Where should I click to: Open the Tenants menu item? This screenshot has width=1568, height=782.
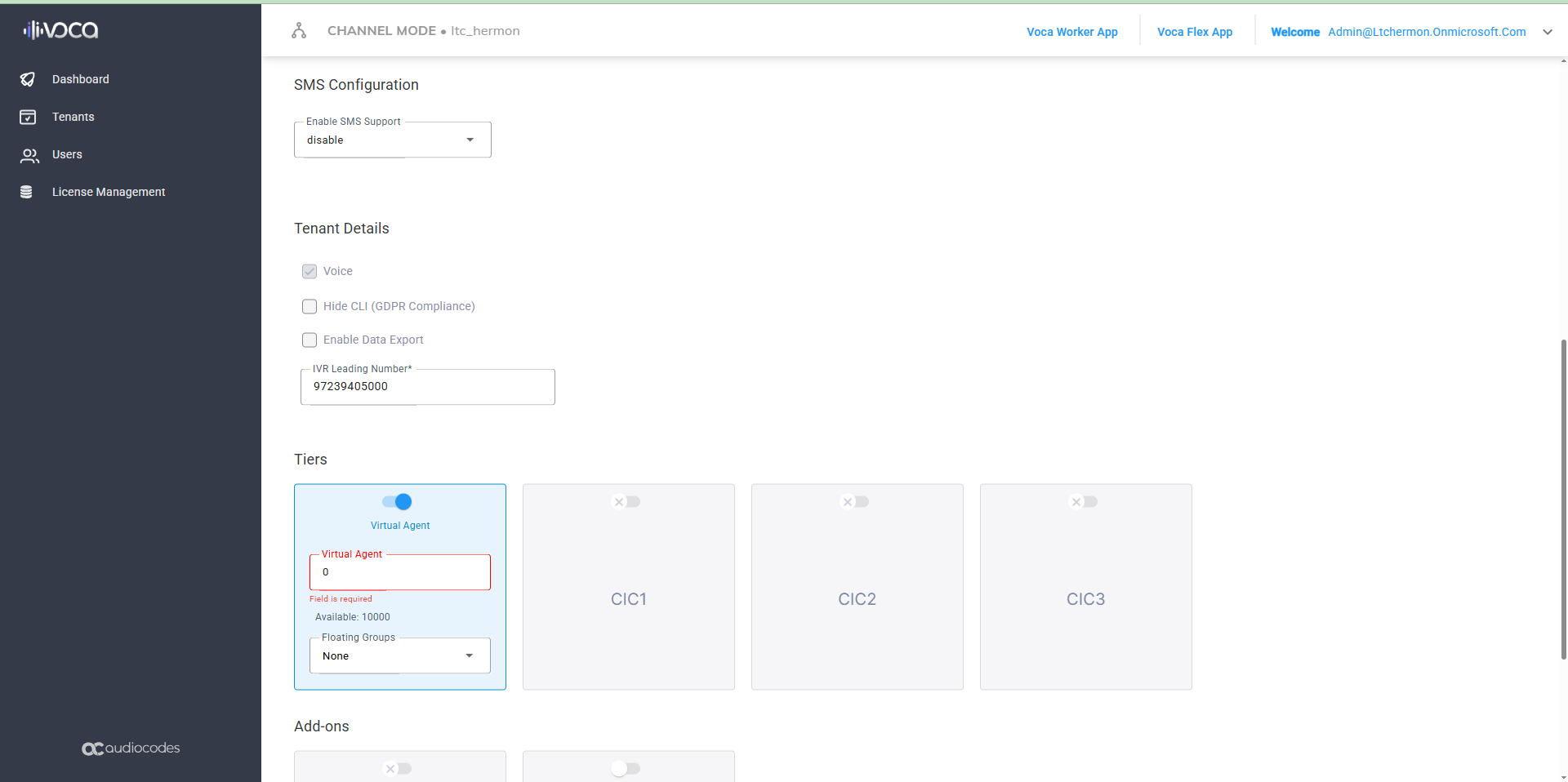[x=73, y=117]
